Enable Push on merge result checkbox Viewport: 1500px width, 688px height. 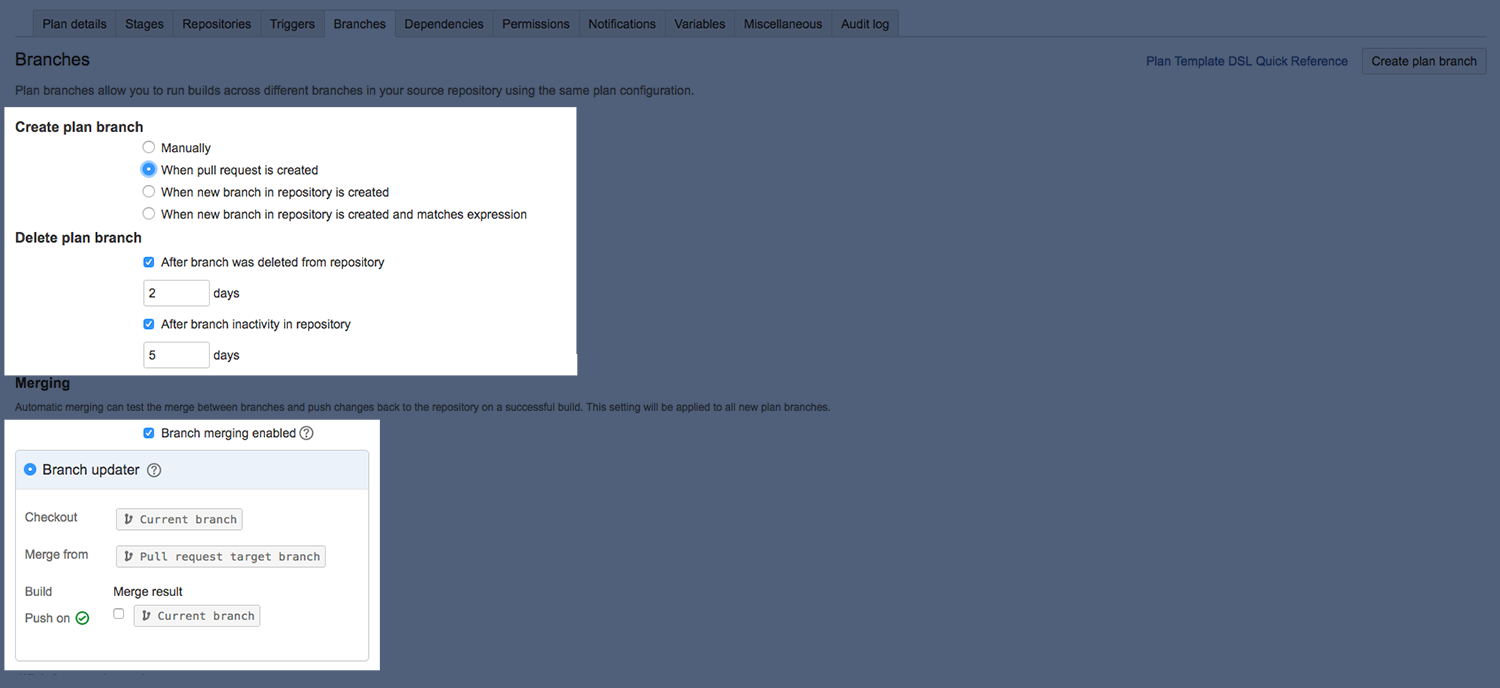coord(119,614)
